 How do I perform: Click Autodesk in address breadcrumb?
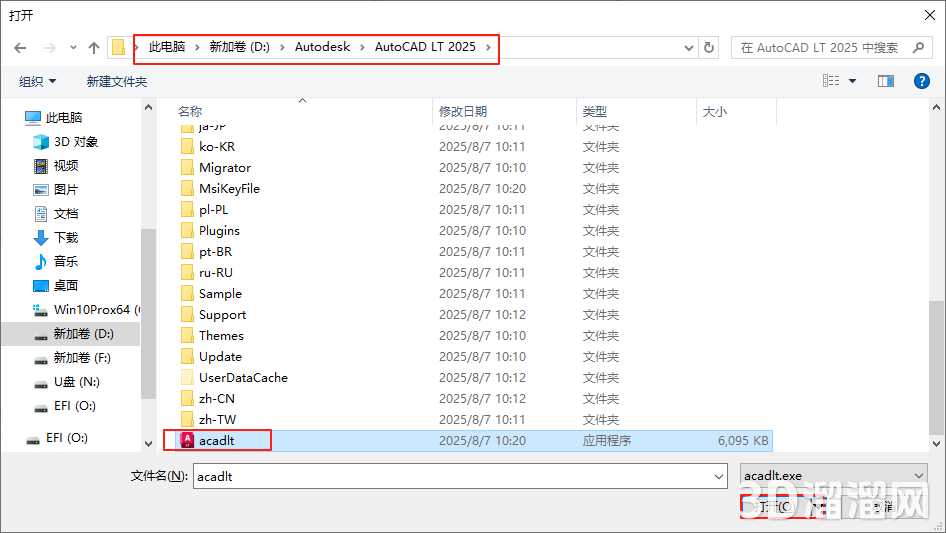(x=322, y=47)
